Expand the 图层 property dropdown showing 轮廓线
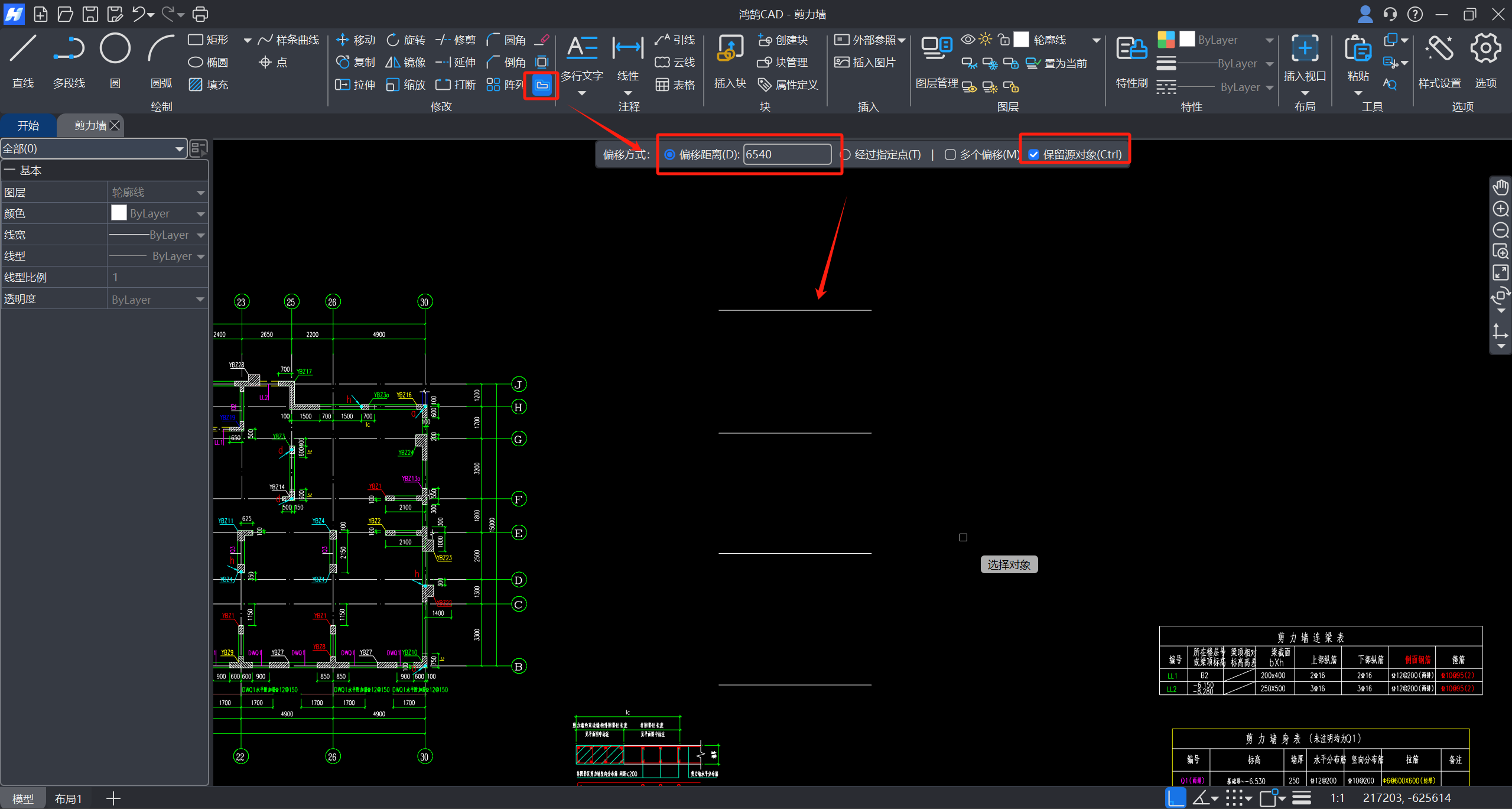The width and height of the screenshot is (1512, 809). click(200, 193)
